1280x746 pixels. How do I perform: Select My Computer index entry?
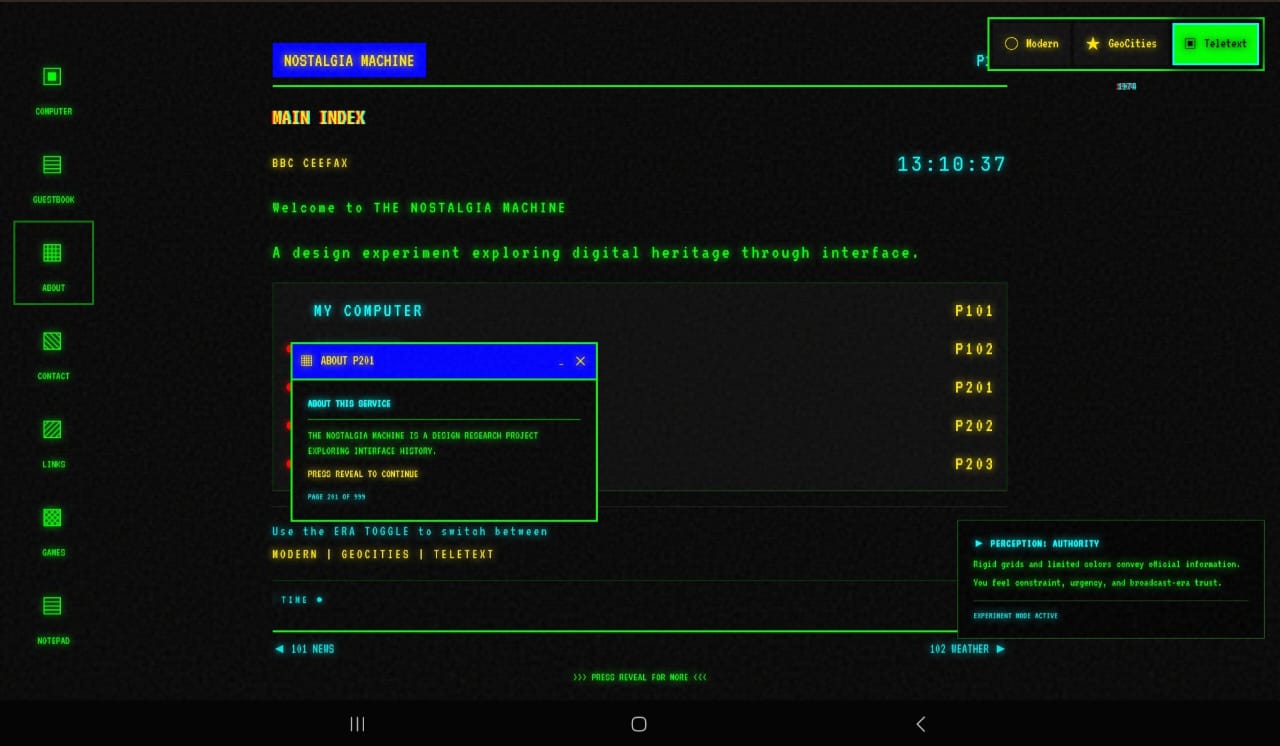pos(368,311)
